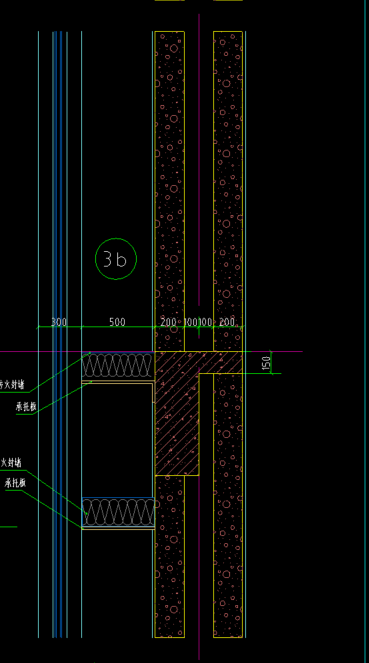Select the upper "承托板" leader label
The width and height of the screenshot is (369, 663).
tap(26, 407)
